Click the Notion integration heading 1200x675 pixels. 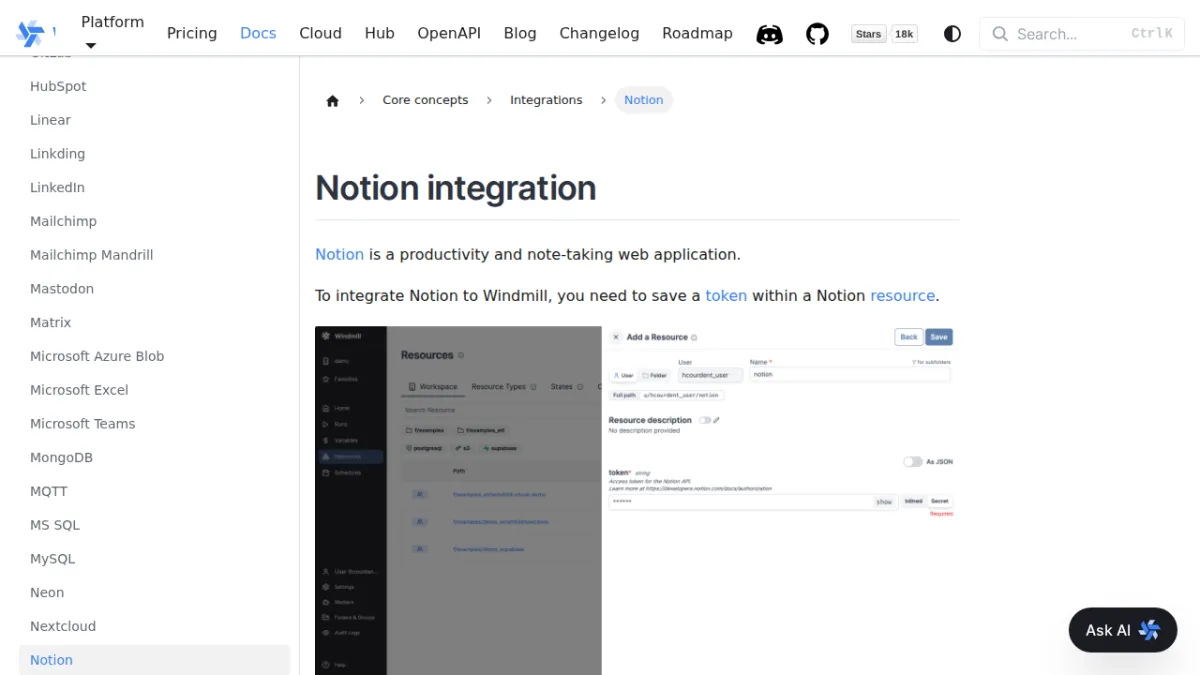pos(456,188)
